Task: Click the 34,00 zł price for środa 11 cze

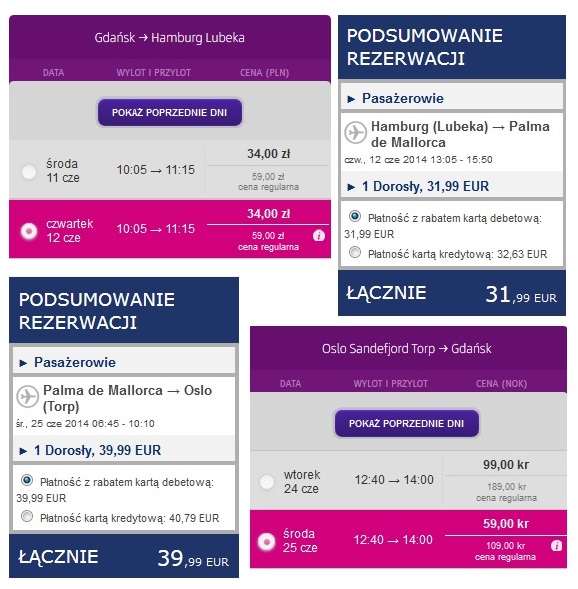Action: click(x=269, y=154)
